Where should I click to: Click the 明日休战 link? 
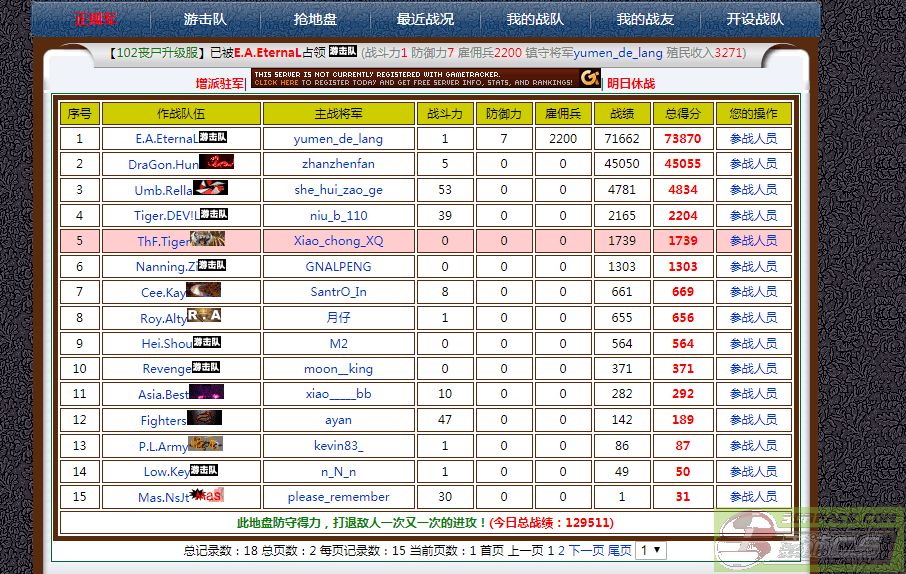point(631,84)
